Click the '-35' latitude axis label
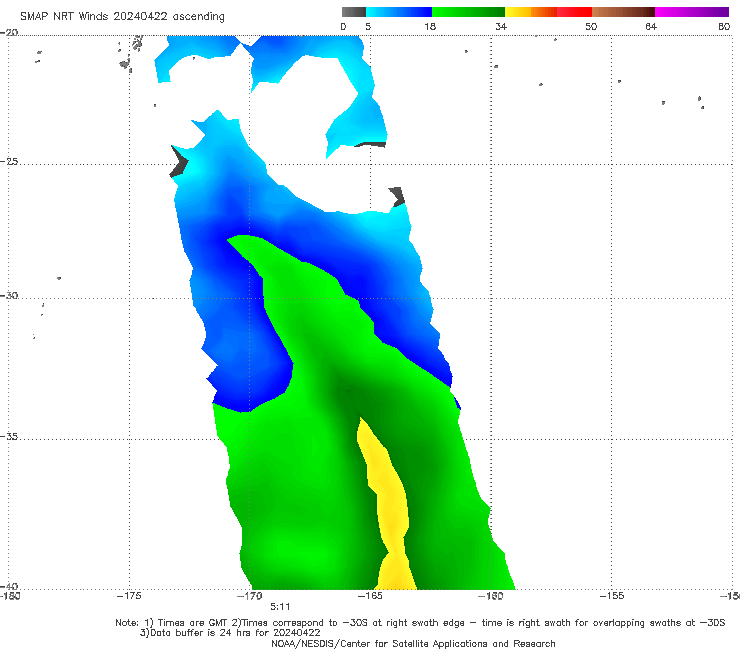740x650 pixels. [x=9, y=437]
